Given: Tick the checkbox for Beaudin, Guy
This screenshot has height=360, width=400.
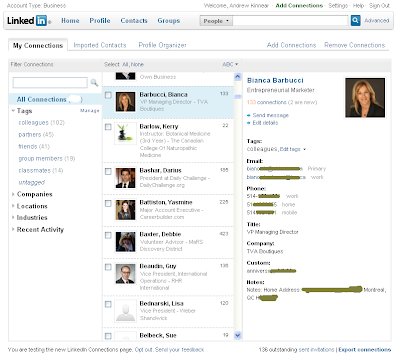Looking at the screenshot, I should click(108, 267).
